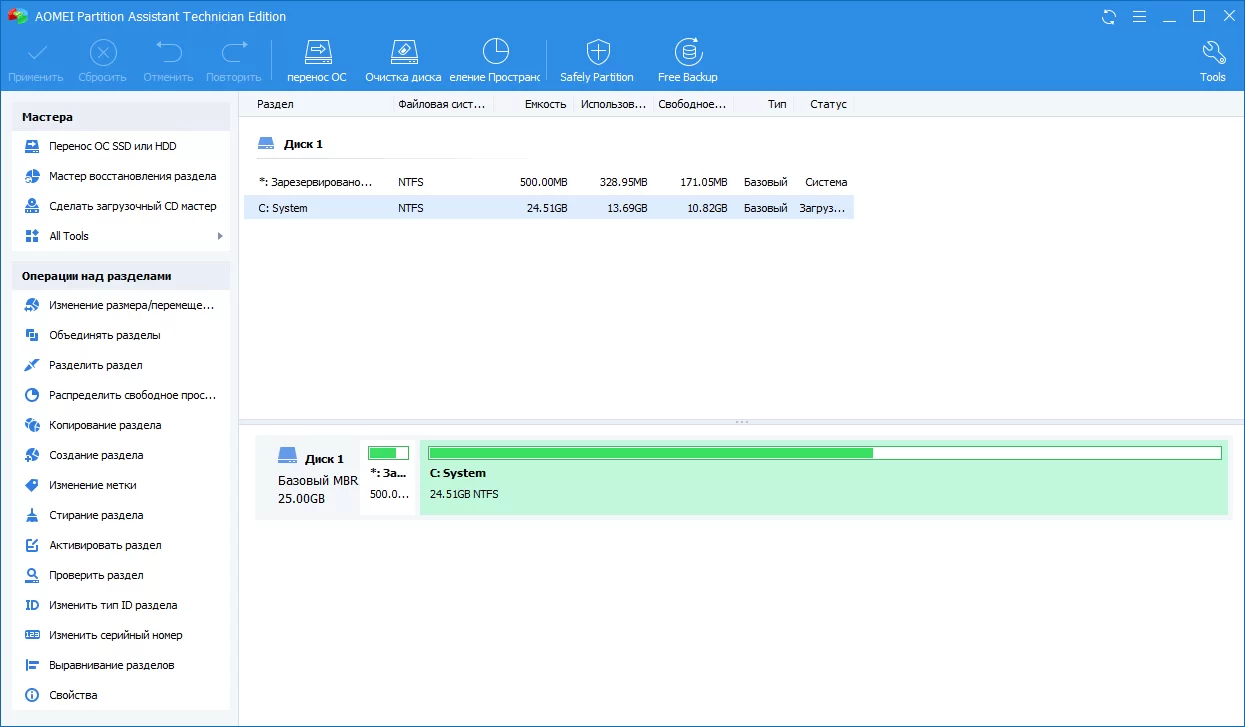Select Объединять разделы operation

click(x=121, y=335)
